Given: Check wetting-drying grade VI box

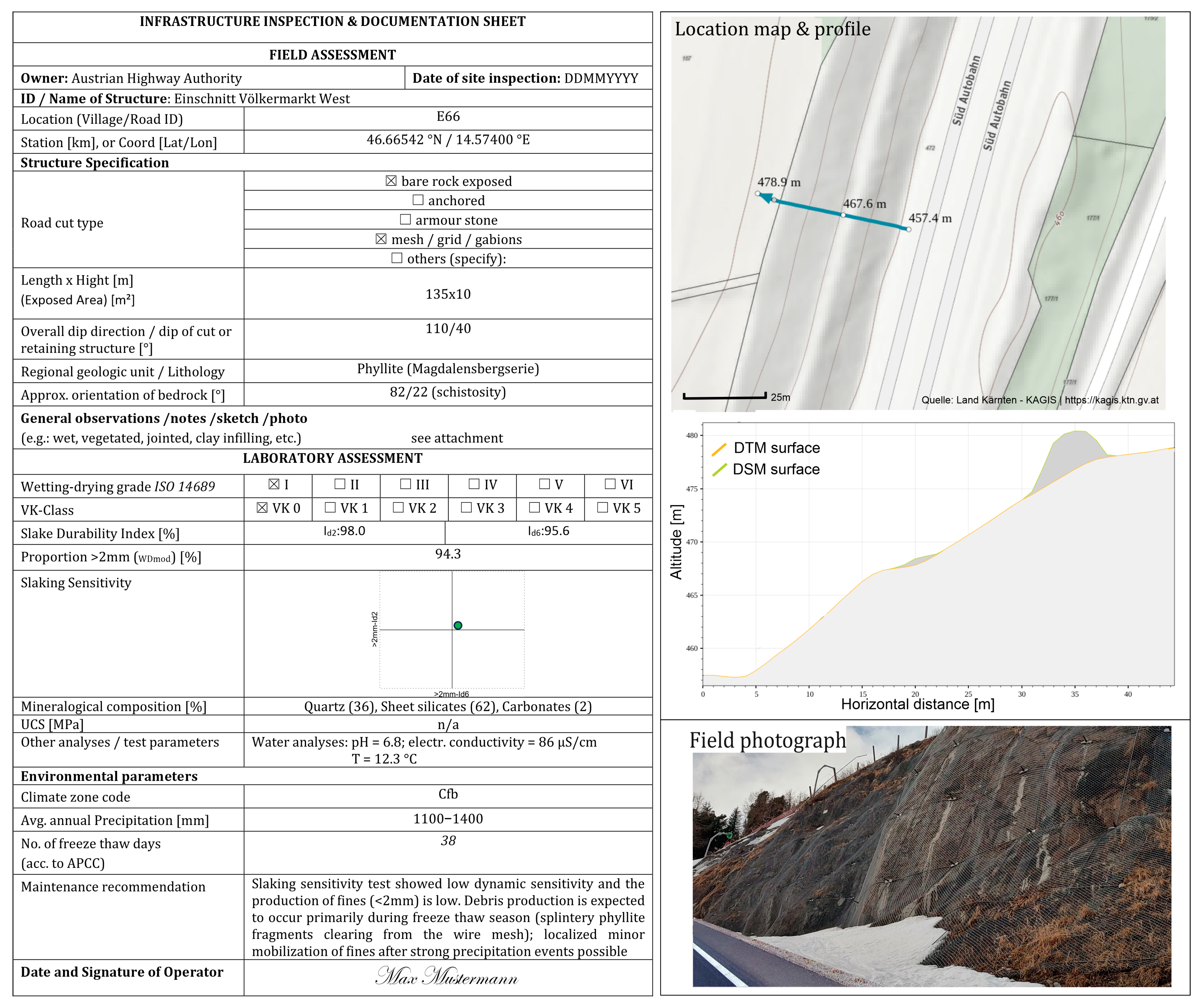Looking at the screenshot, I should tap(610, 484).
